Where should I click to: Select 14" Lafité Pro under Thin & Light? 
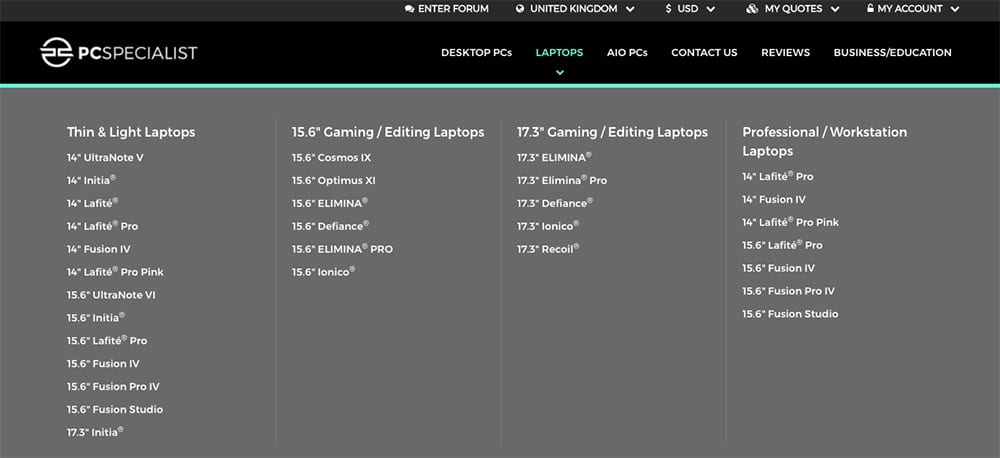103,226
